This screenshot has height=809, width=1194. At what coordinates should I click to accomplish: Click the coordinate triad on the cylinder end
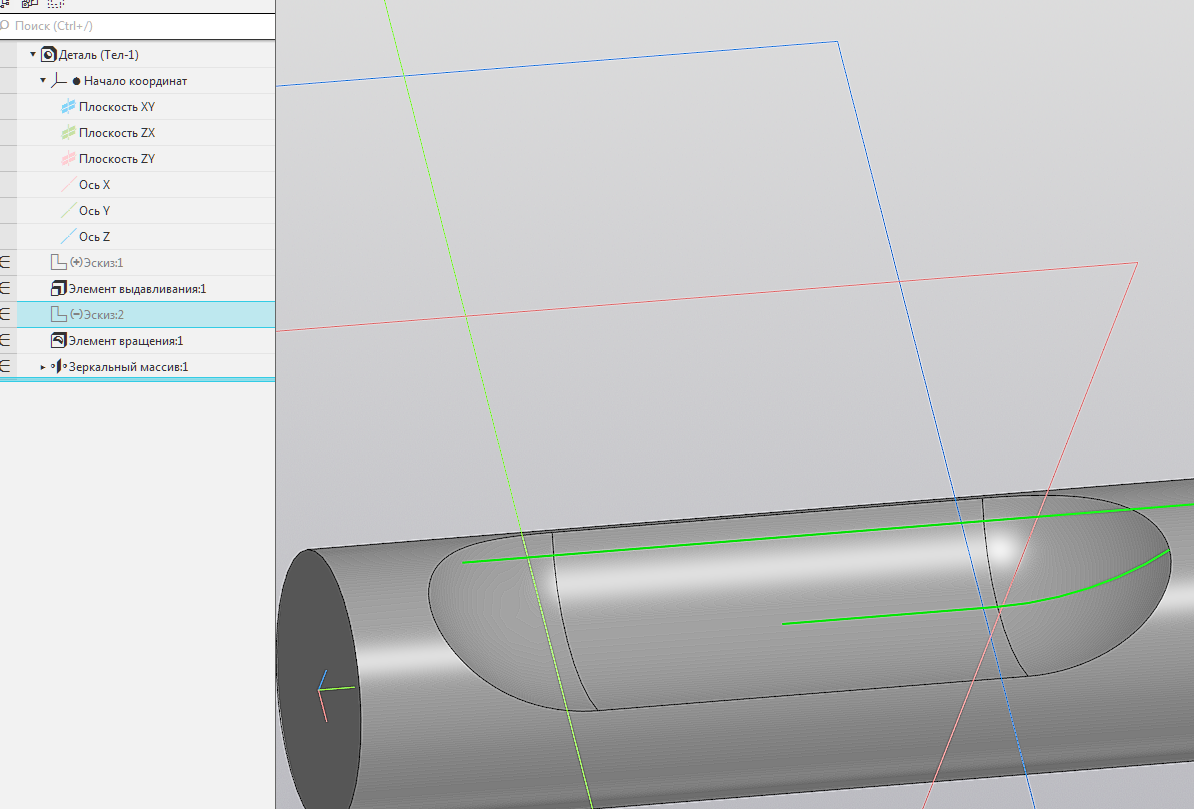tap(334, 694)
